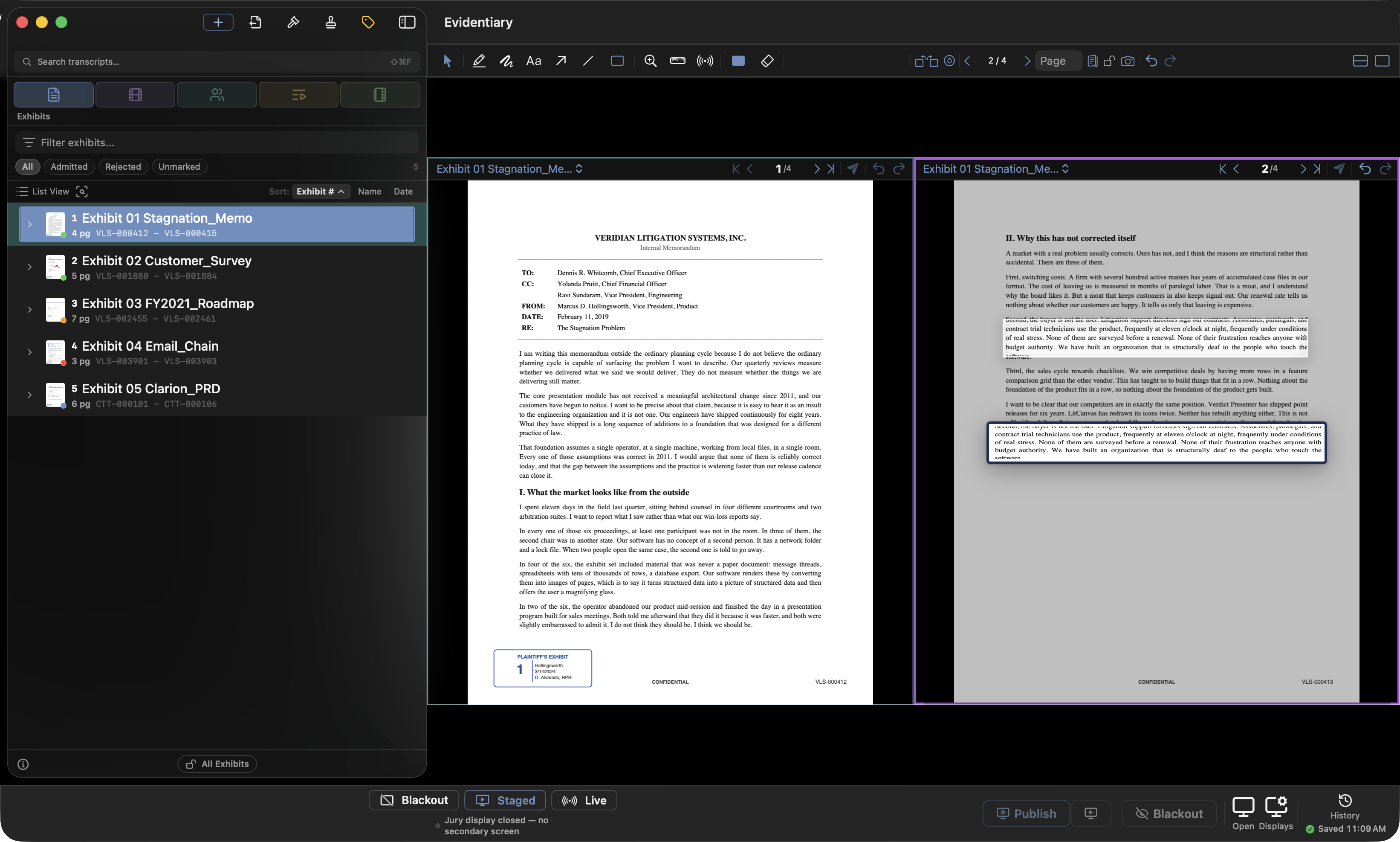Go to previous page in main toolbar
Image resolution: width=1400 pixels, height=842 pixels.
[967, 61]
